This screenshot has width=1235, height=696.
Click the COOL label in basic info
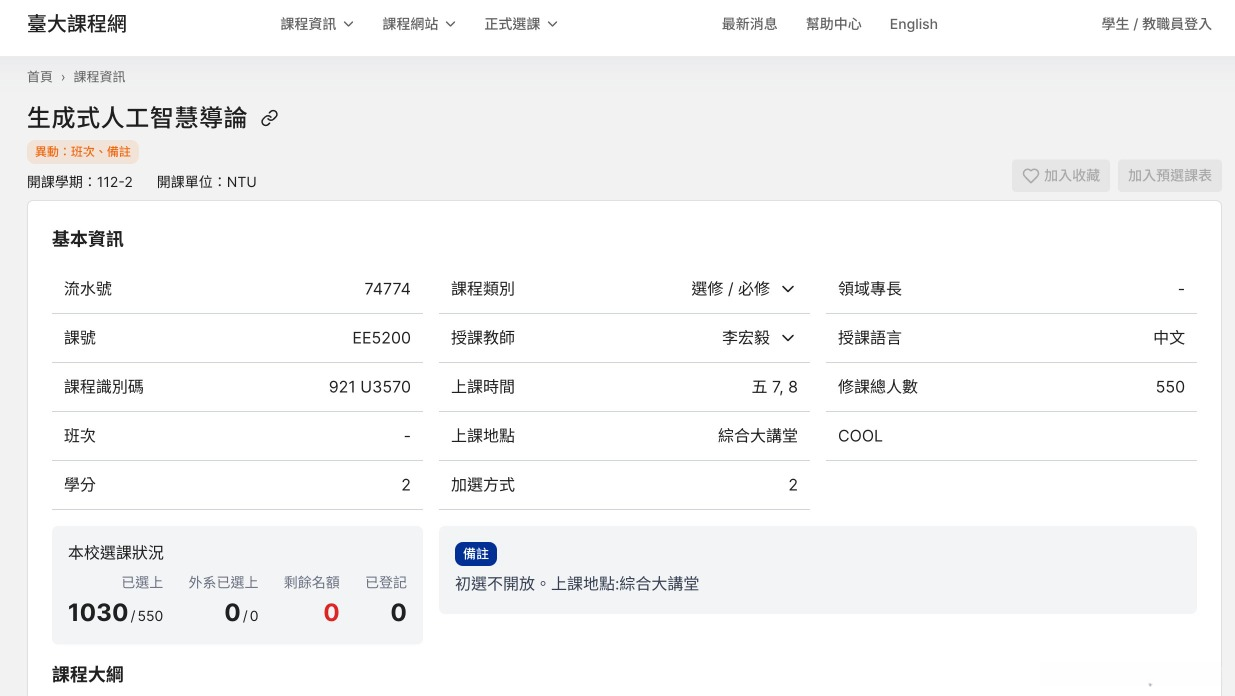point(860,436)
